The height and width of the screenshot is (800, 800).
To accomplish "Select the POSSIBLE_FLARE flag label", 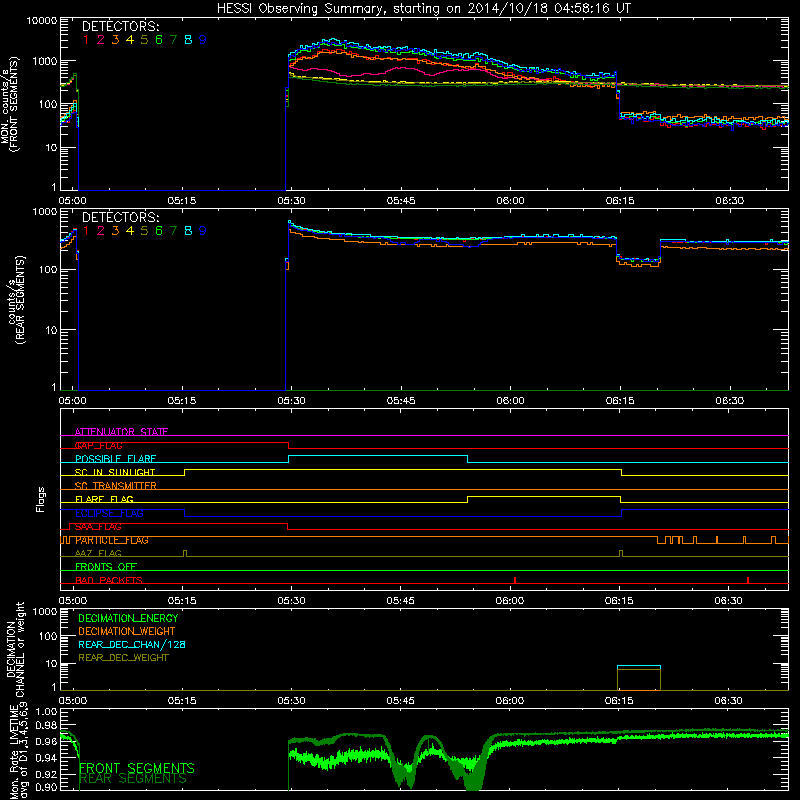I will coord(115,459).
